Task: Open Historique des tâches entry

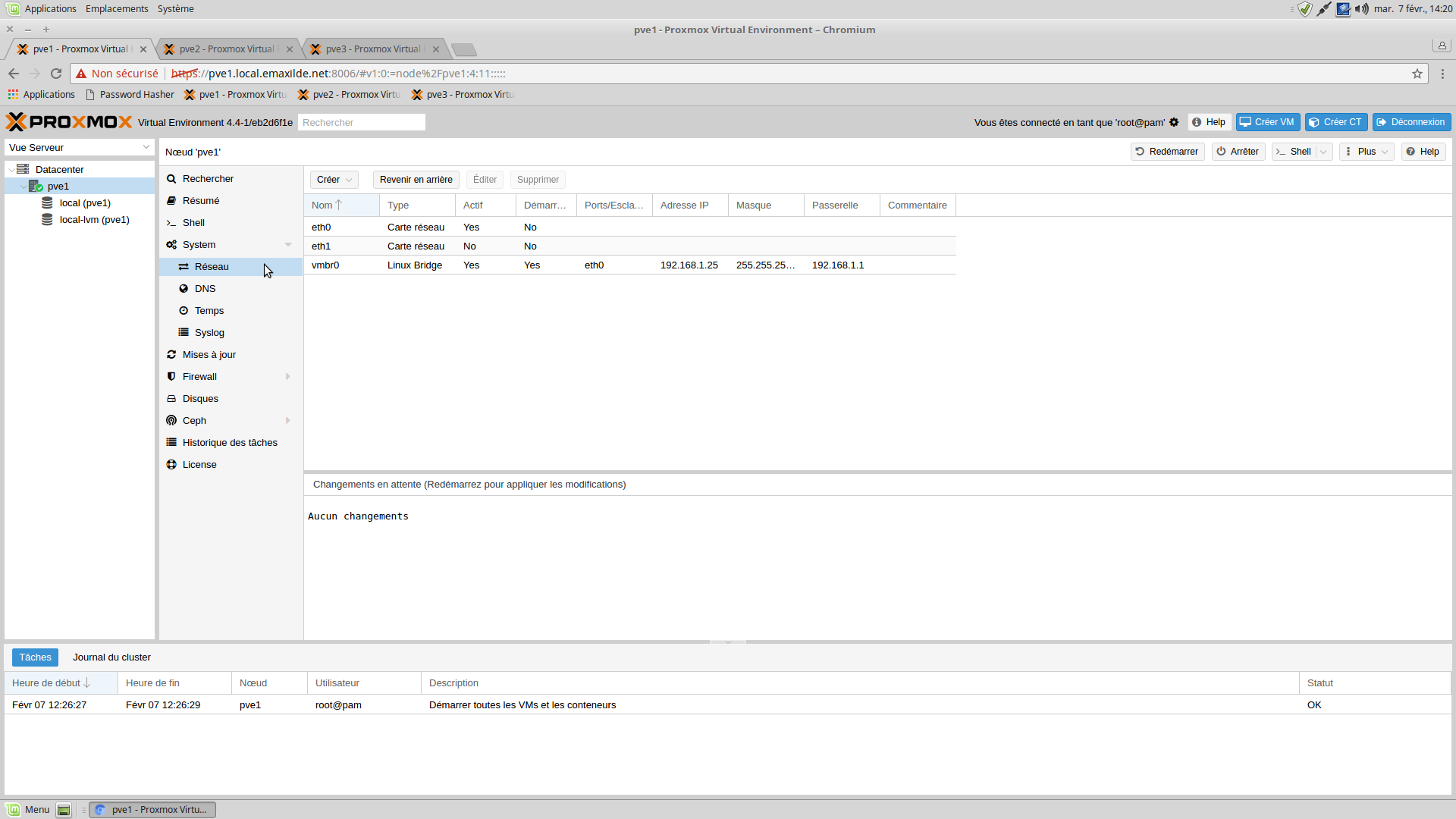Action: click(x=231, y=443)
